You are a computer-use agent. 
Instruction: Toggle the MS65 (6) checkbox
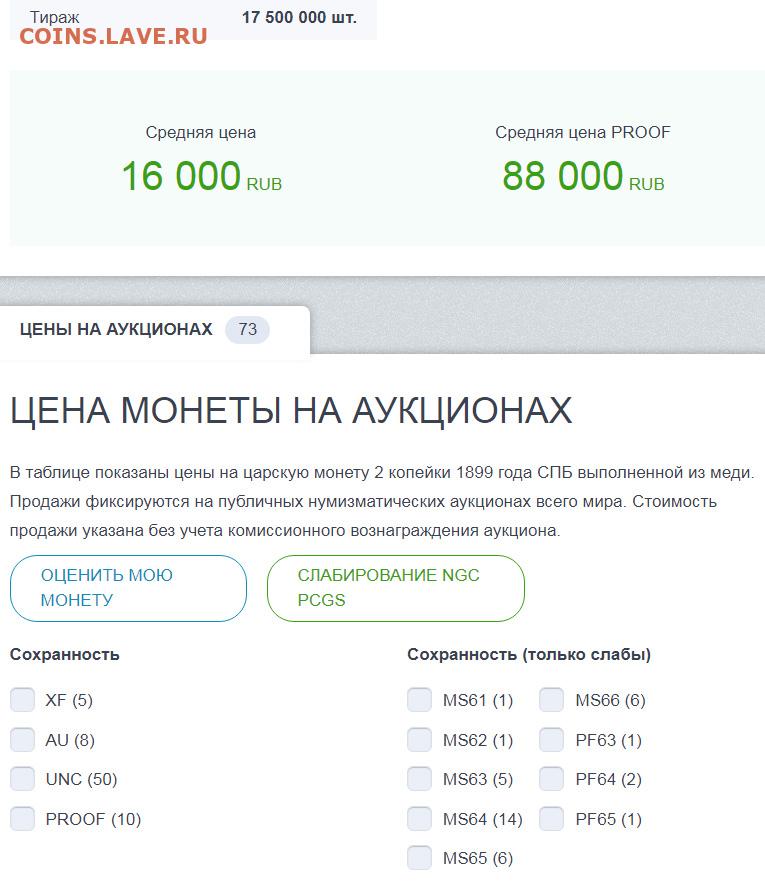click(419, 858)
